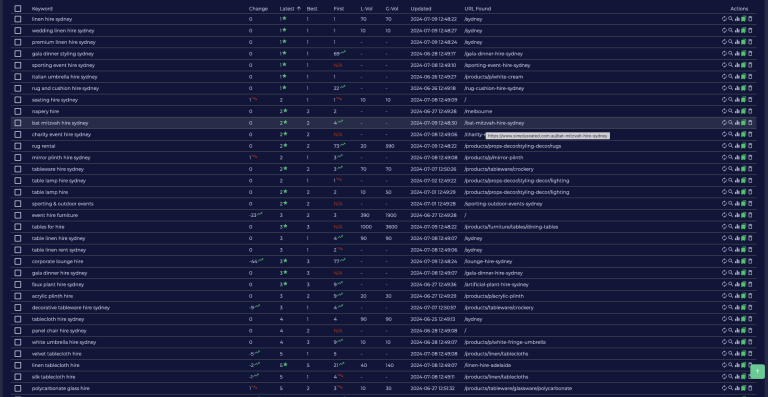Delete the 'panel chair hire sydney' keyword
Screen dimensions: 768x397
tap(750, 330)
